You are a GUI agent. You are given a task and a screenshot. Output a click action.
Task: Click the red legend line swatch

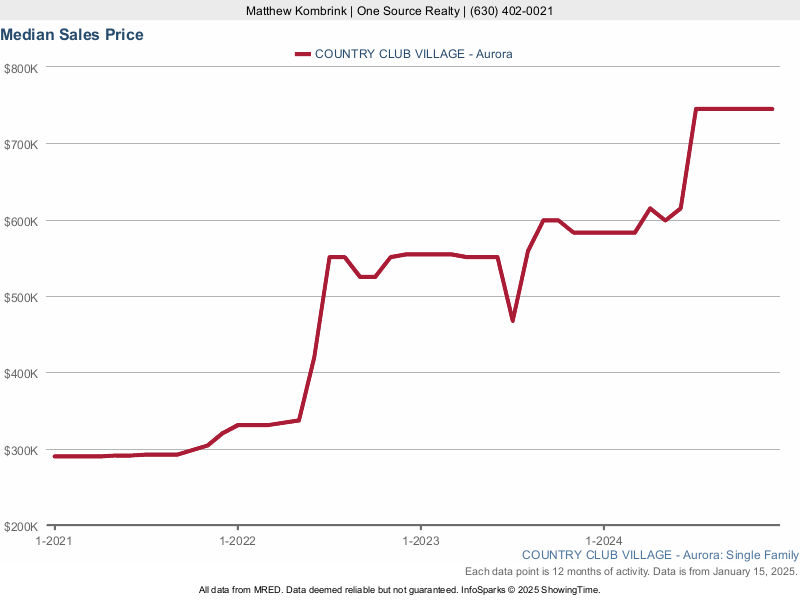pyautogui.click(x=302, y=54)
